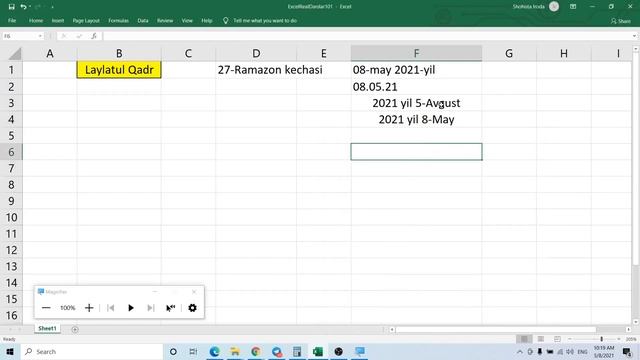Switch to the Insert ribbon tab
The height and width of the screenshot is (360, 640).
click(x=58, y=20)
